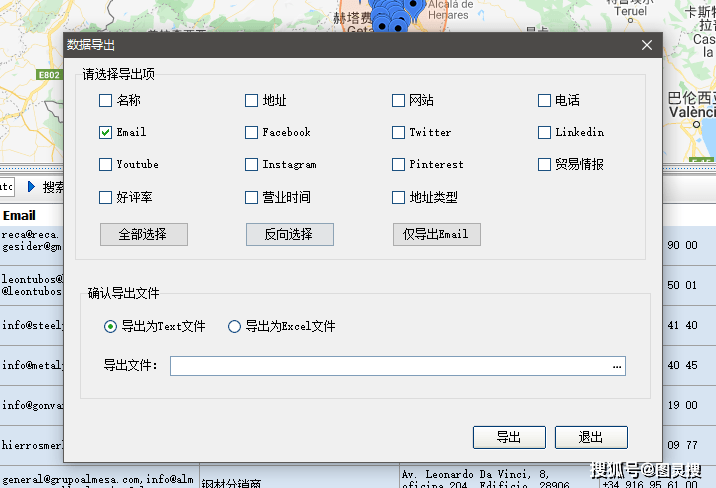Enable the Twitter checkbox
The image size is (716, 488).
(x=399, y=132)
